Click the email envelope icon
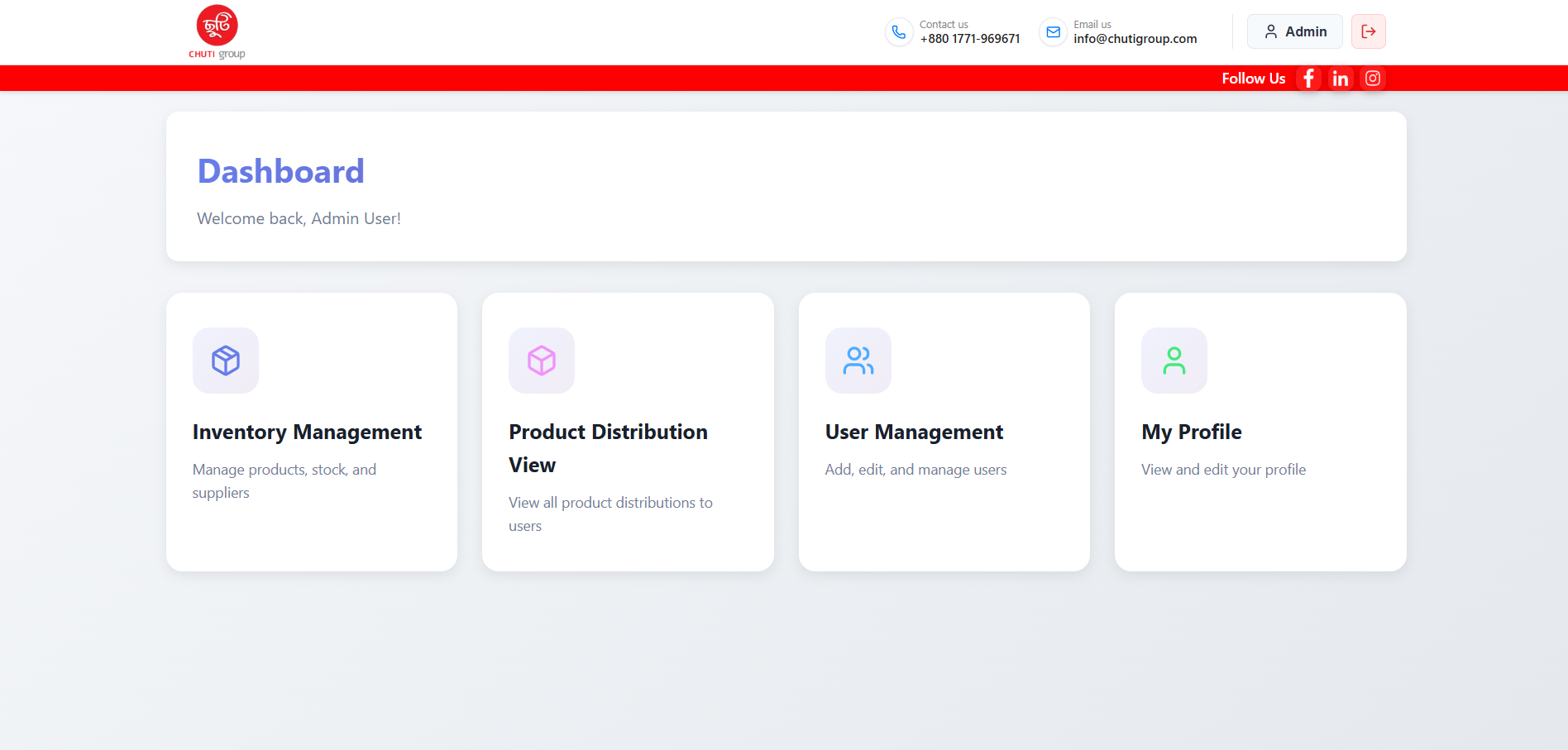Screen dimensions: 1568x750 1053,32
